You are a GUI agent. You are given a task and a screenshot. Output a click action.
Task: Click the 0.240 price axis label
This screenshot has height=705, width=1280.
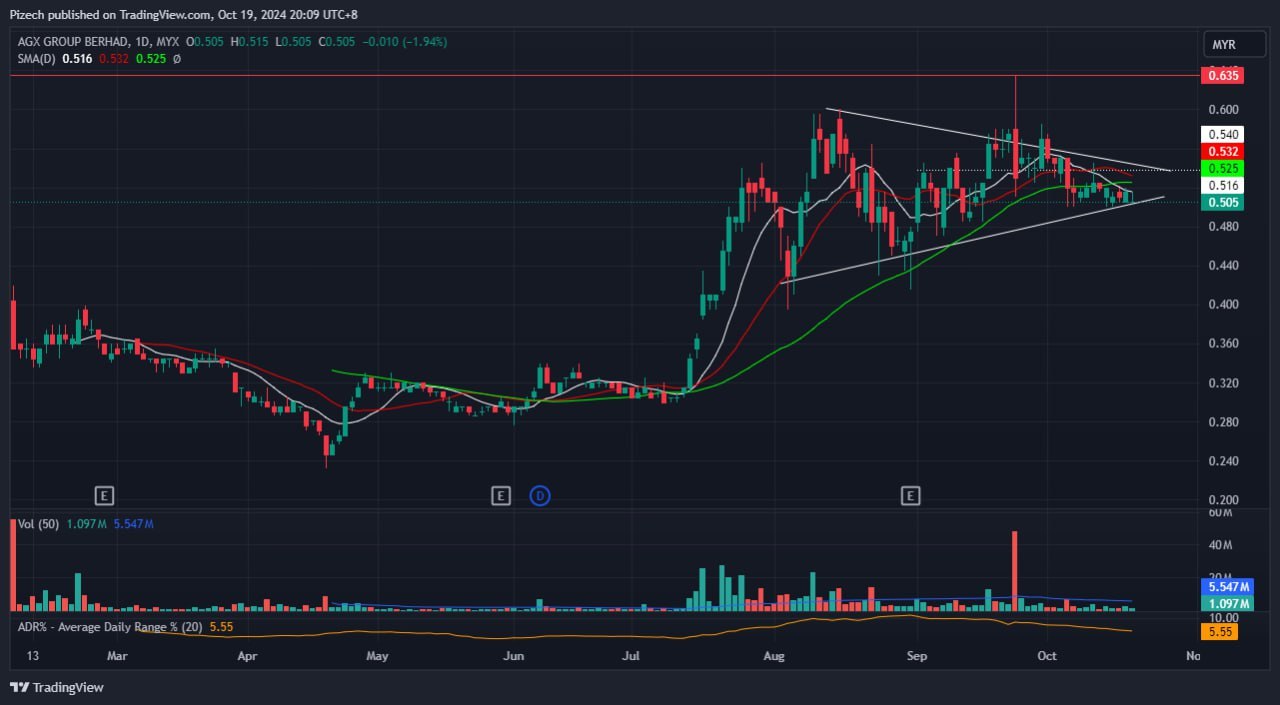(1225, 461)
